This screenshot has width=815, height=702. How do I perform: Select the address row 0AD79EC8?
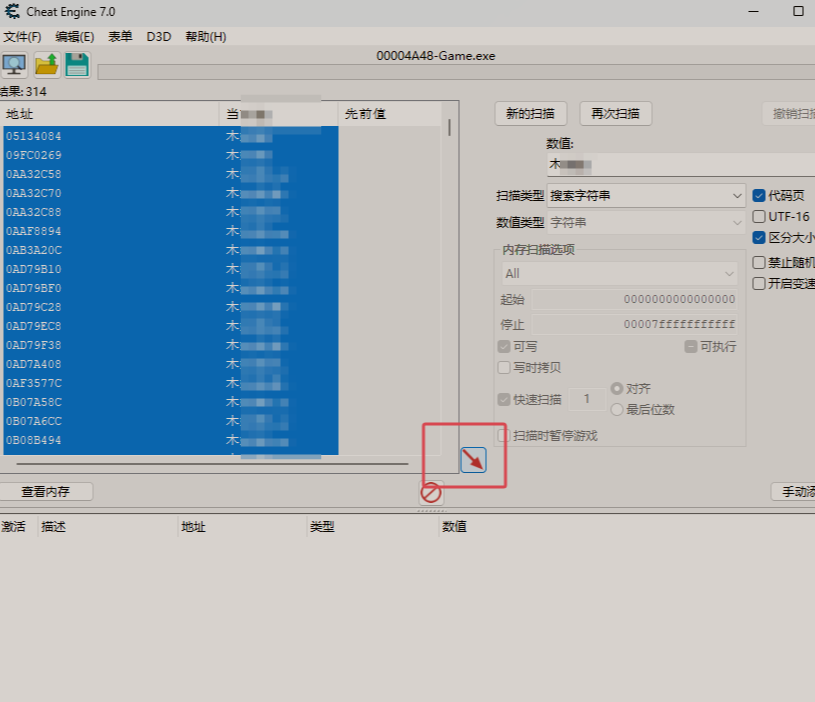coord(171,326)
